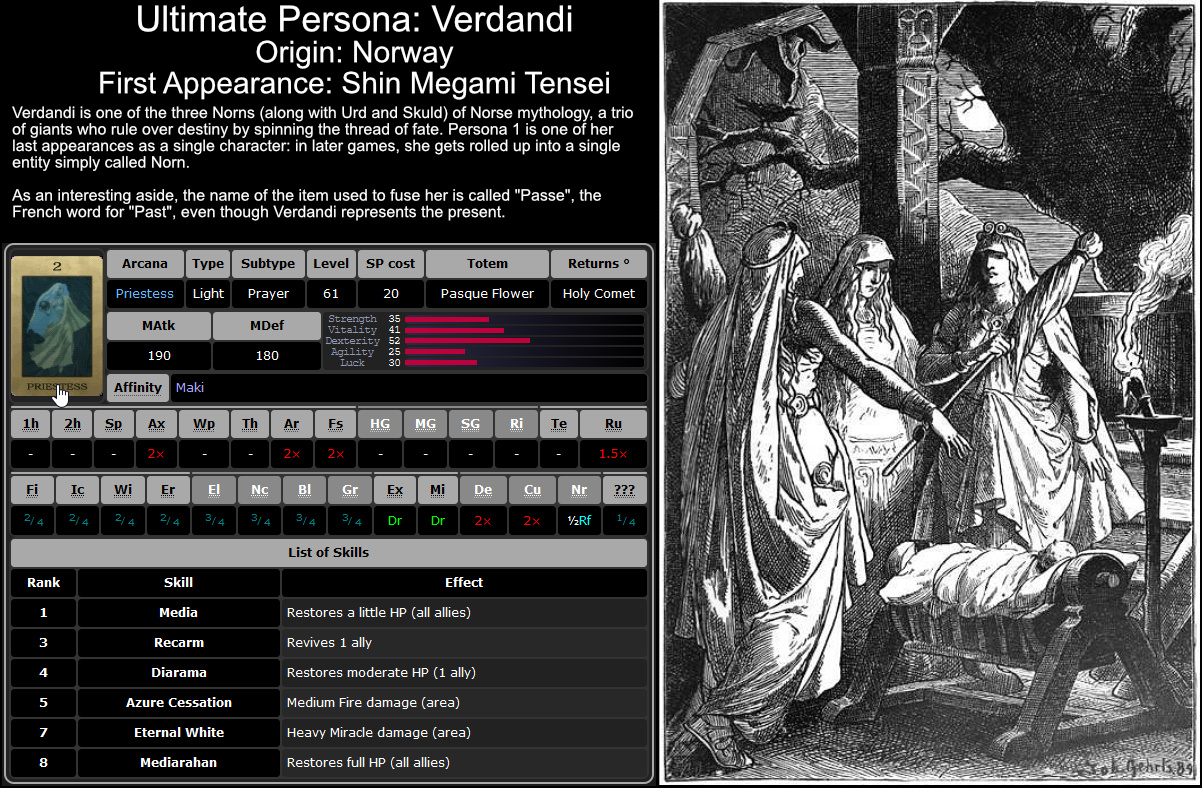Click the 2h weapon abbreviation

(x=72, y=424)
